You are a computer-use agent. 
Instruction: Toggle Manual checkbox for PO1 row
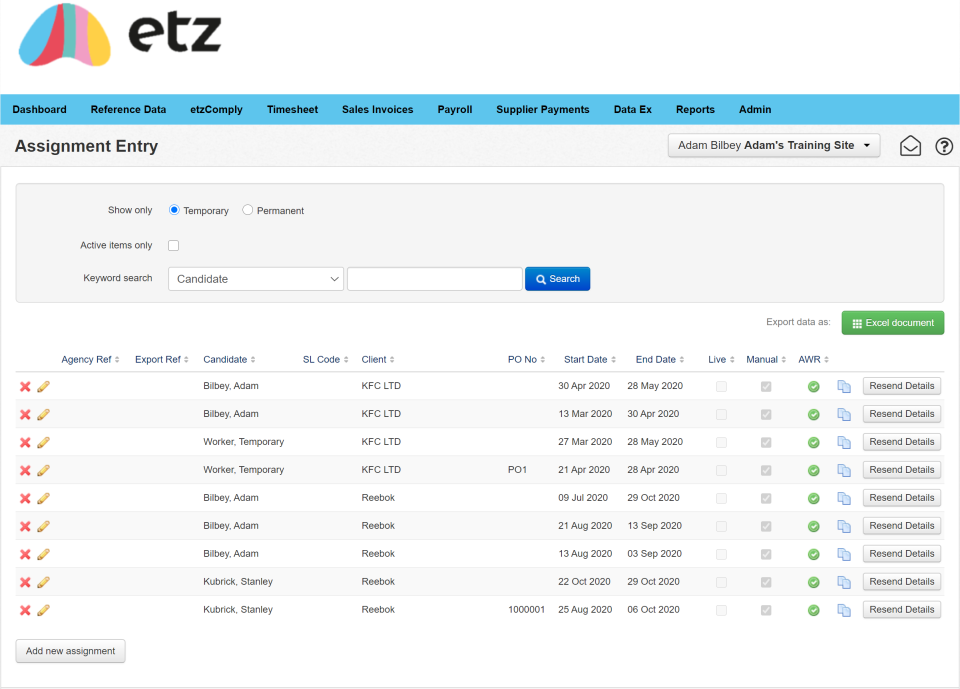[x=766, y=470]
